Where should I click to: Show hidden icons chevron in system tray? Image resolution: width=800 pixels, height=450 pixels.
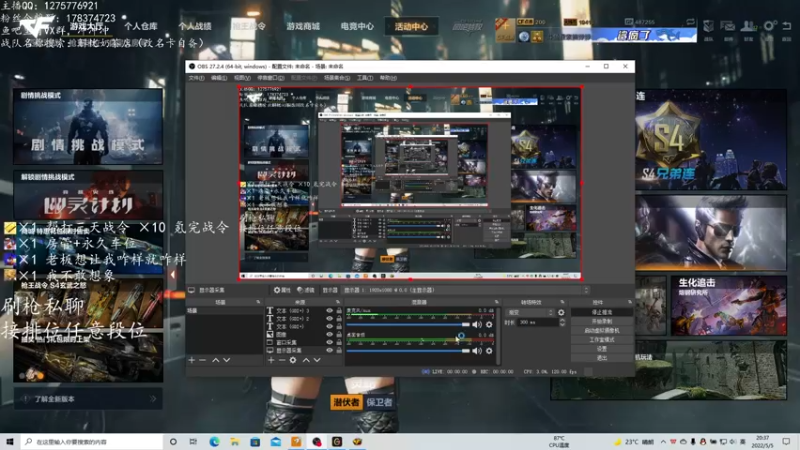click(x=663, y=442)
